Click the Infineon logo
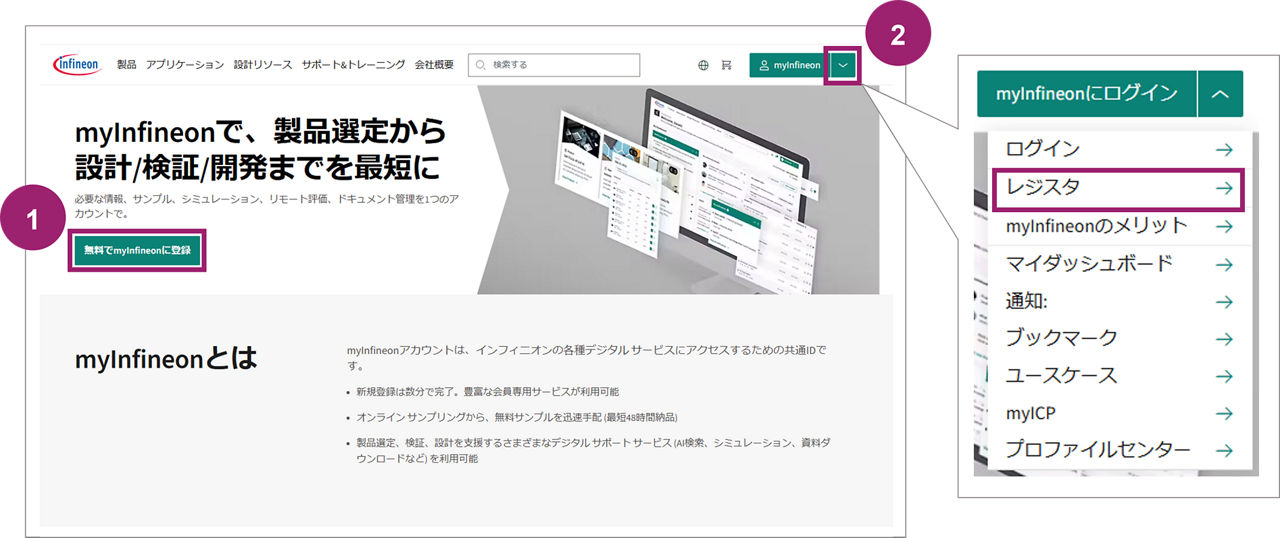1280x538 pixels. pyautogui.click(x=77, y=65)
